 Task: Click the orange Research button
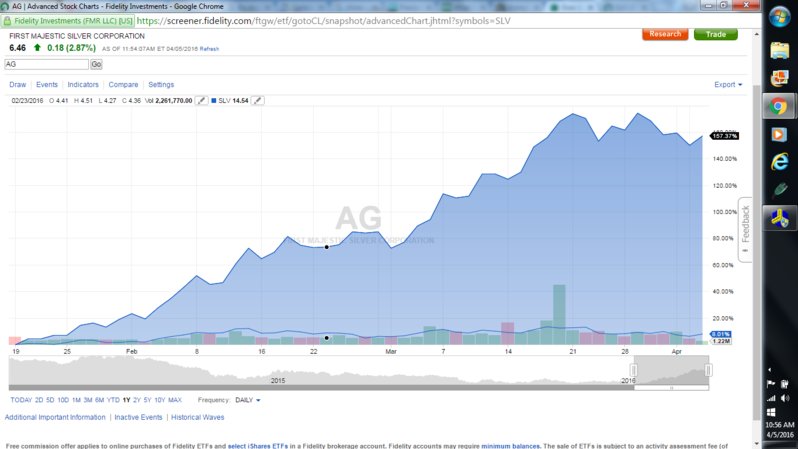tap(665, 34)
